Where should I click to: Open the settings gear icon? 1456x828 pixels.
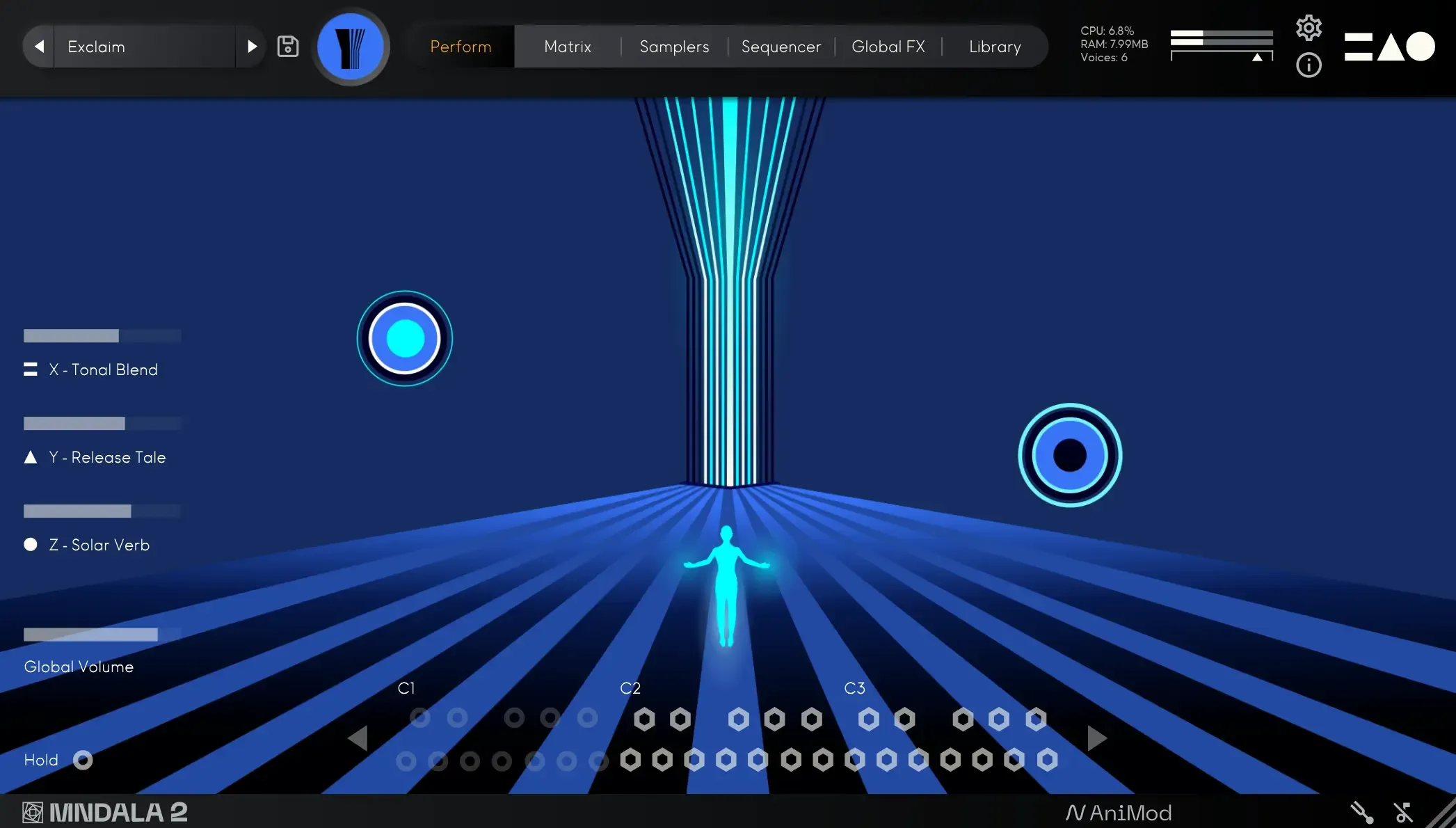1309,28
